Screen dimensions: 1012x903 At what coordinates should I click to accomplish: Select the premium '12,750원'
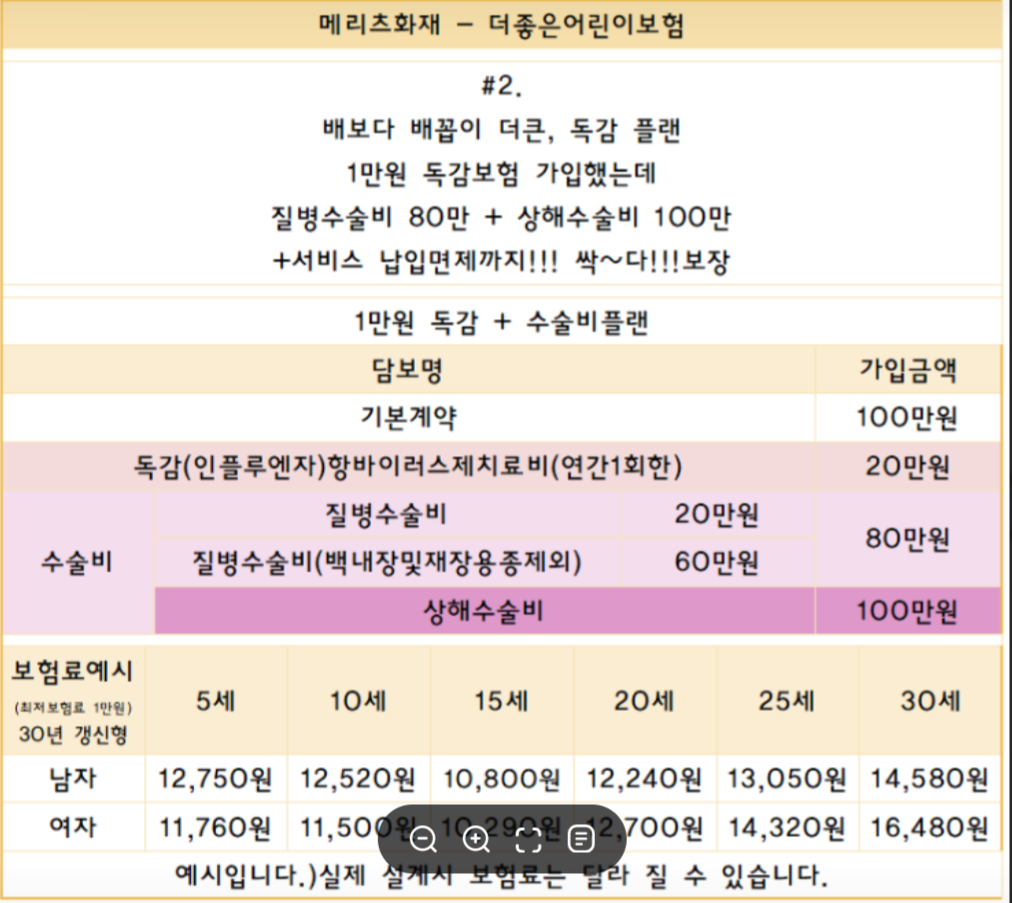point(216,779)
